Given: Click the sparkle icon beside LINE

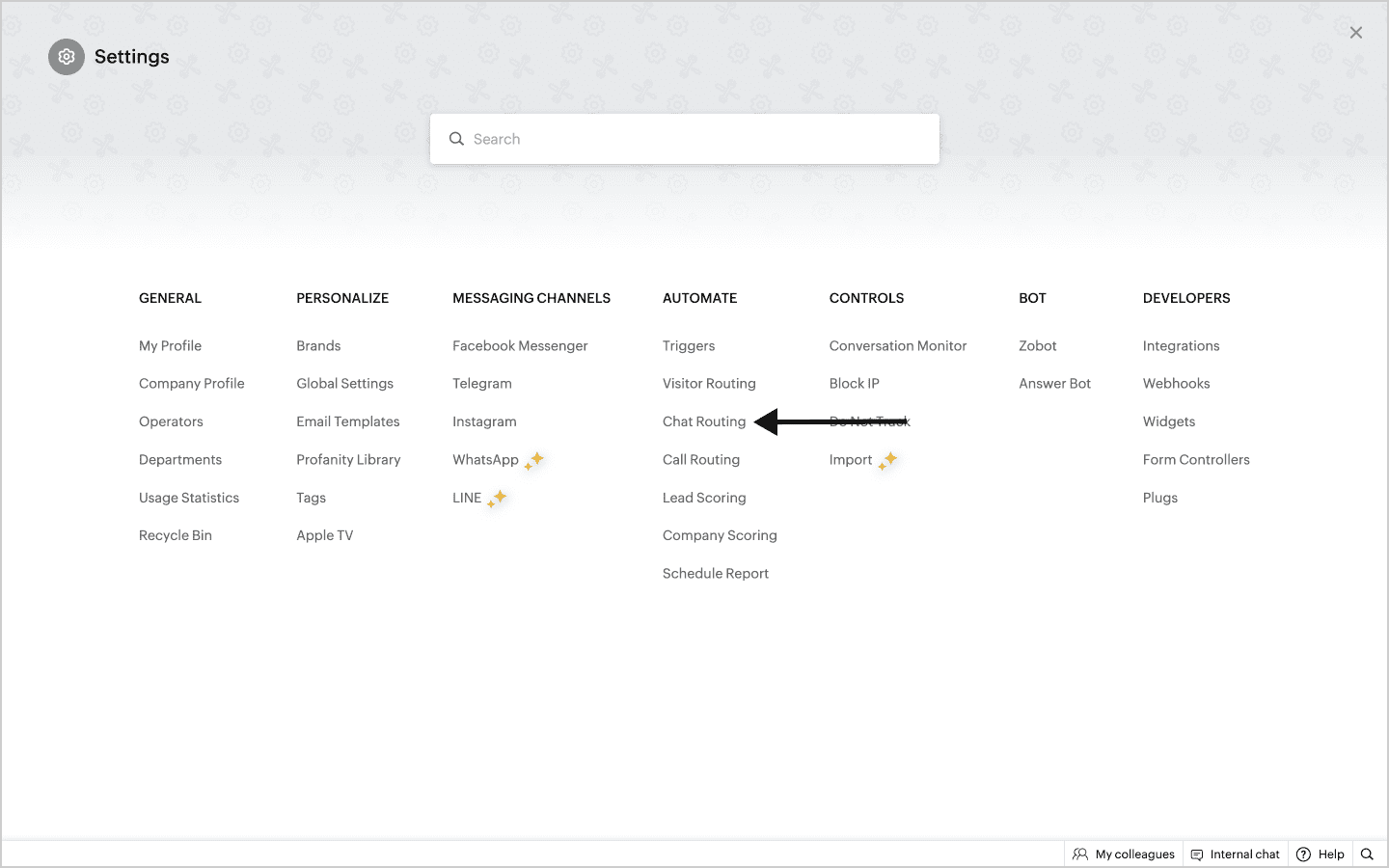Looking at the screenshot, I should (498, 499).
